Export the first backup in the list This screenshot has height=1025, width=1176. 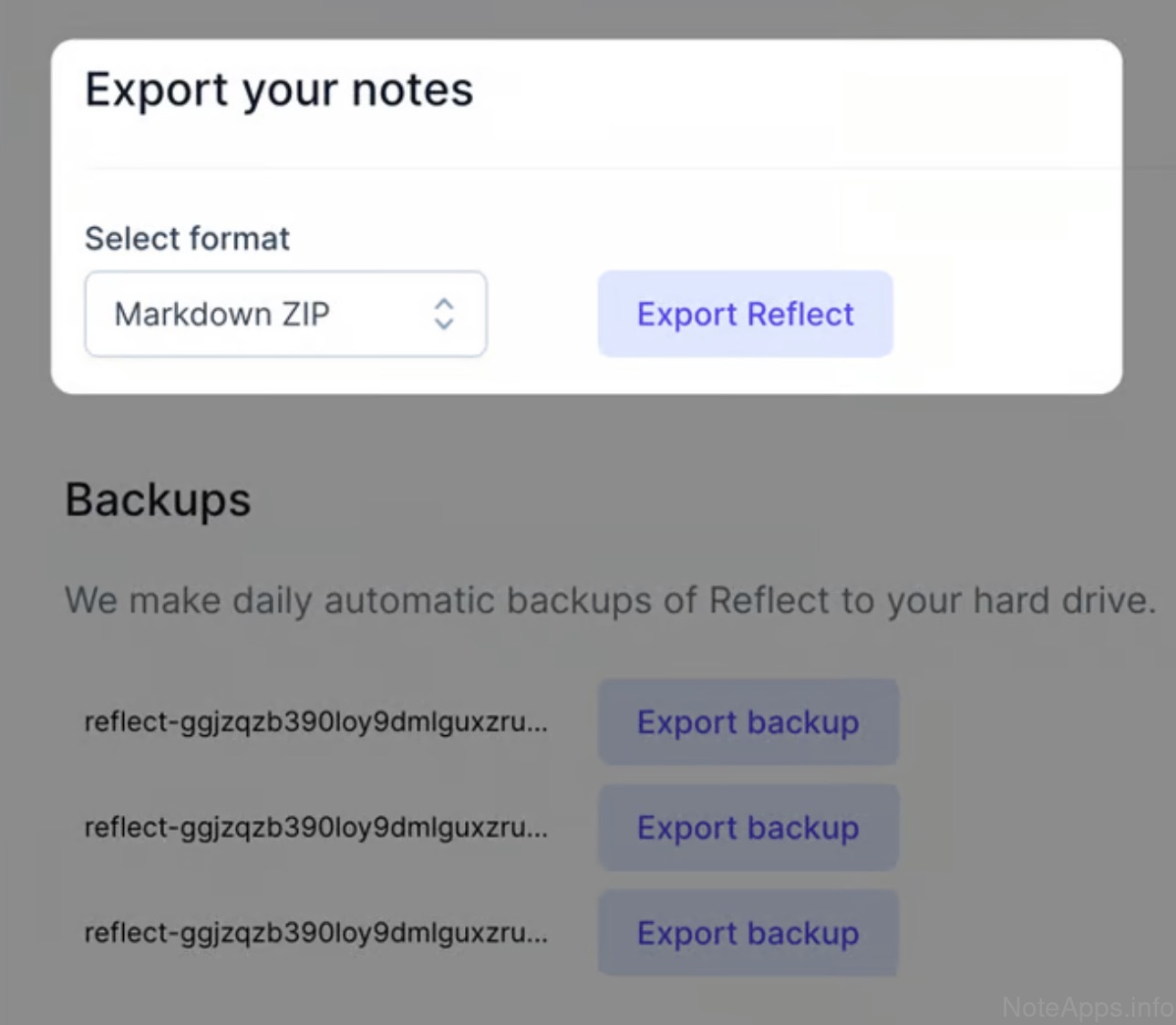748,722
